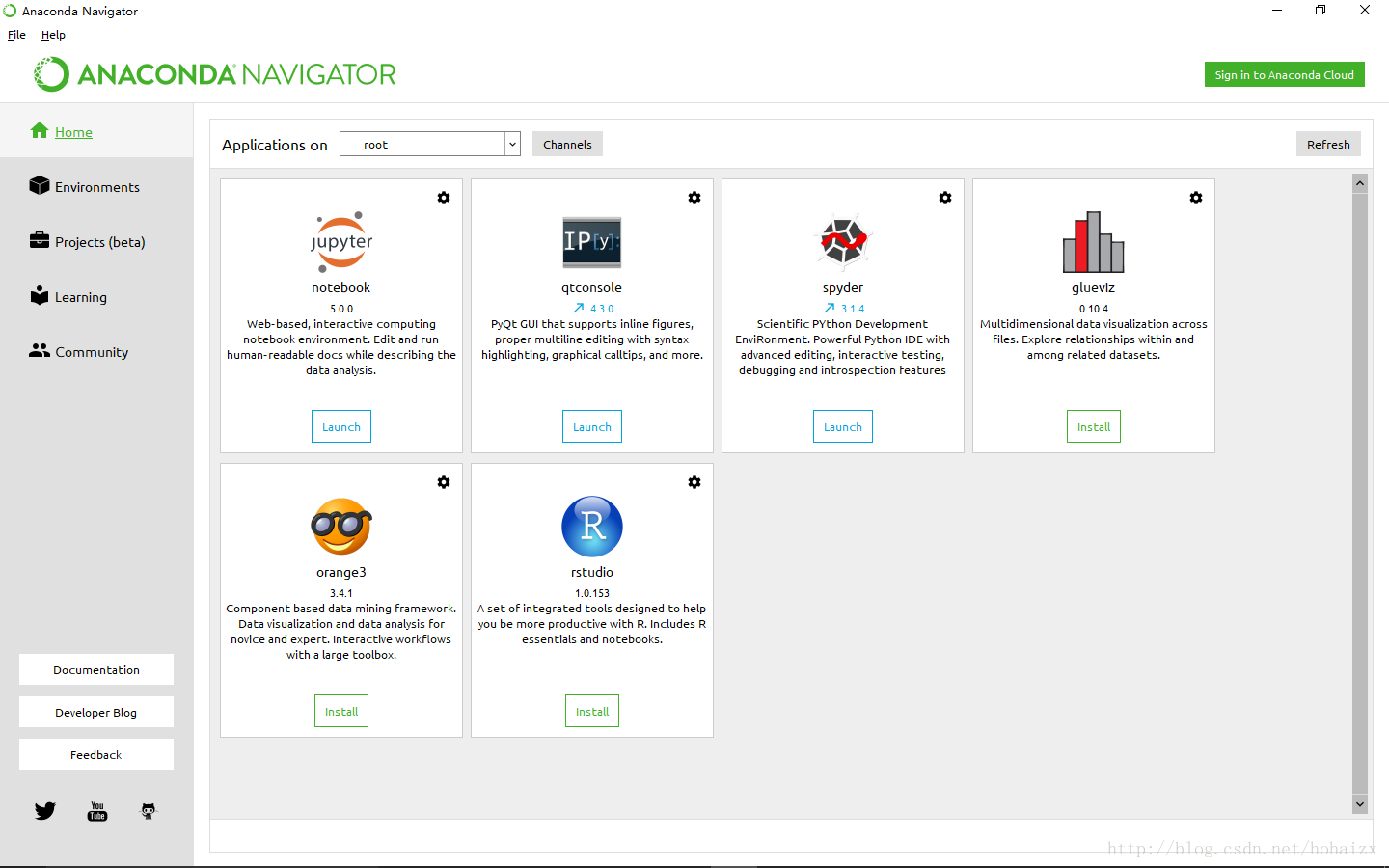Open settings gear on notebook card
Screen dimensions: 1389x868
(x=444, y=198)
